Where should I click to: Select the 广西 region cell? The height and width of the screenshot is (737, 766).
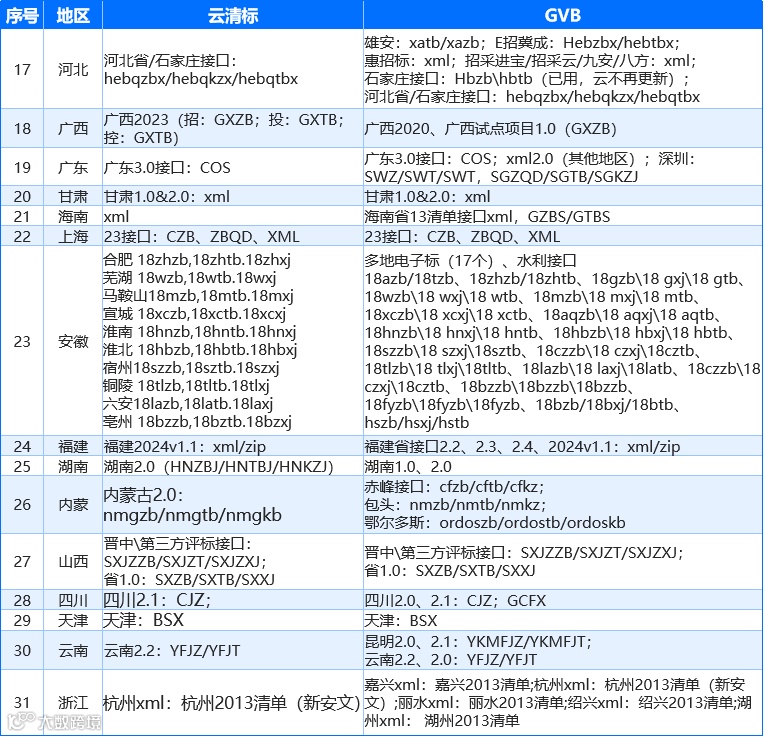[73, 128]
